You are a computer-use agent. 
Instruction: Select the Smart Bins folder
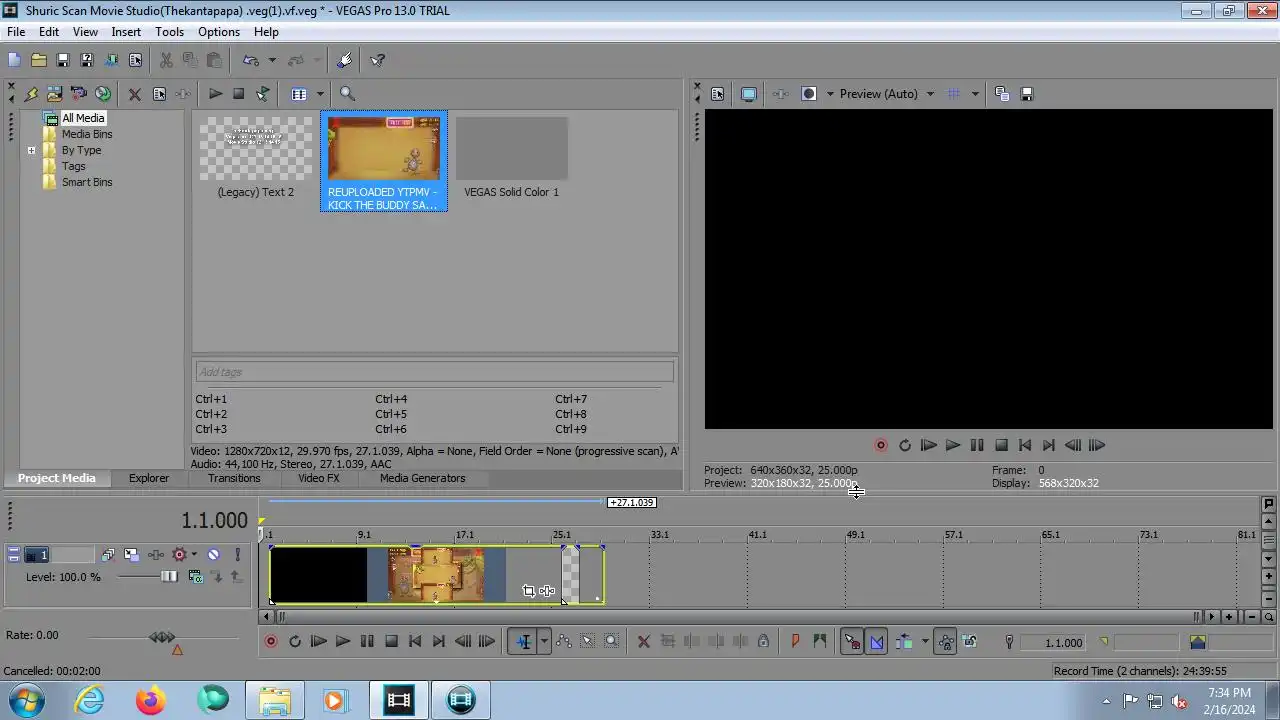pyautogui.click(x=87, y=182)
